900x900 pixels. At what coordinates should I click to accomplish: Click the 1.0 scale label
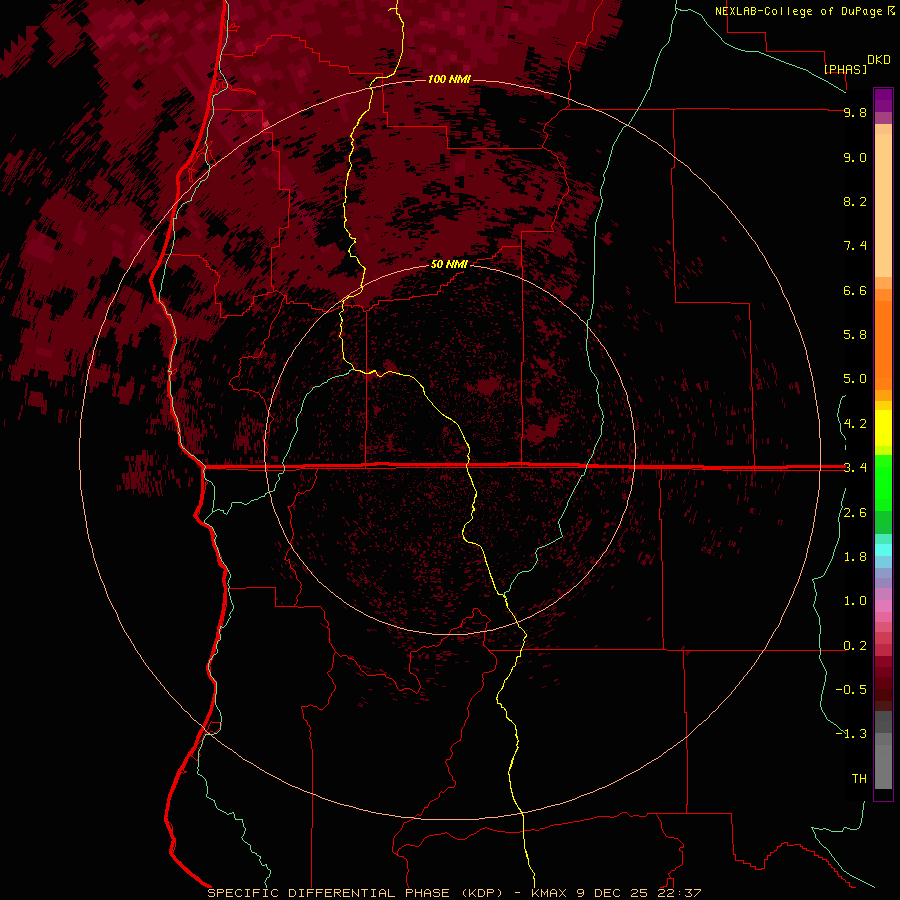pos(855,601)
